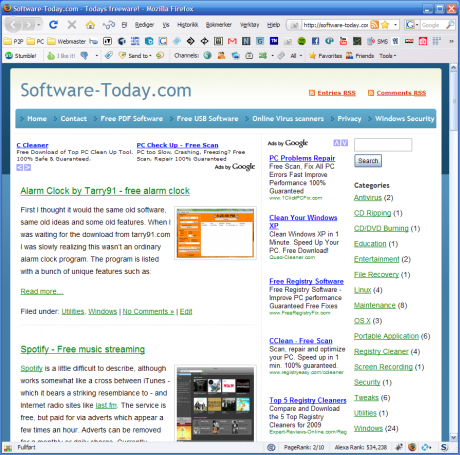Stop loading with the X toolbar icon
460x455 pixels.
coord(72,24)
